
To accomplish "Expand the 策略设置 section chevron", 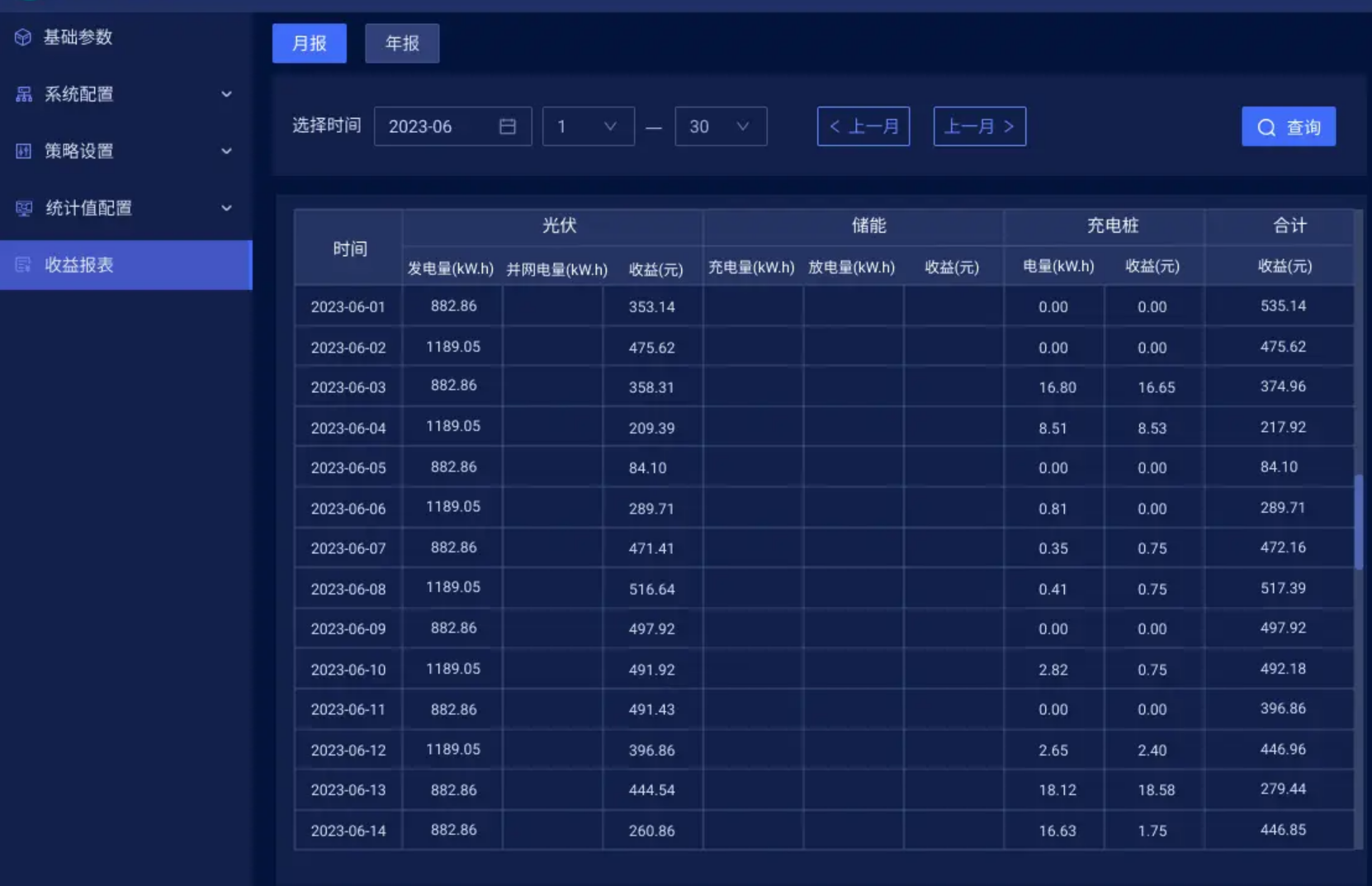I will click(226, 151).
